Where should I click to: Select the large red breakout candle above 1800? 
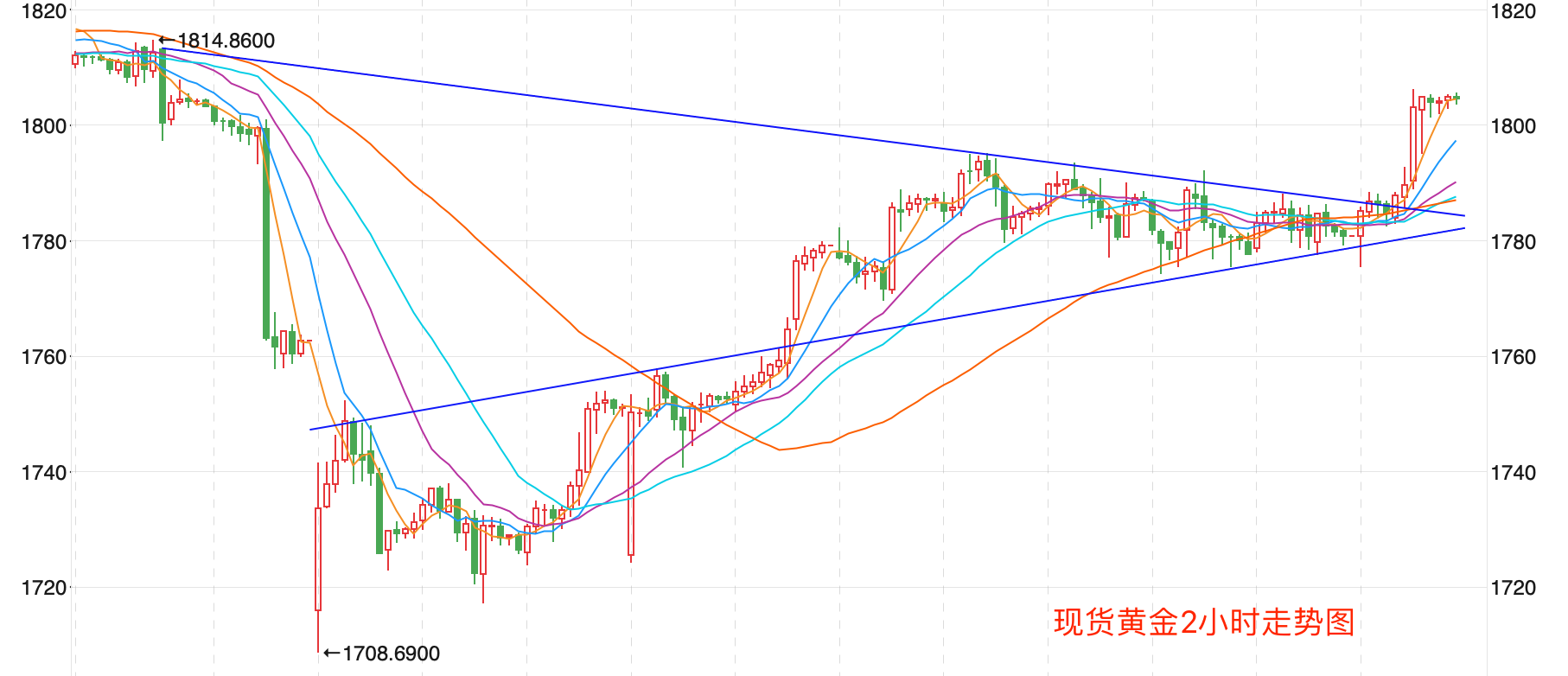tap(1413, 143)
